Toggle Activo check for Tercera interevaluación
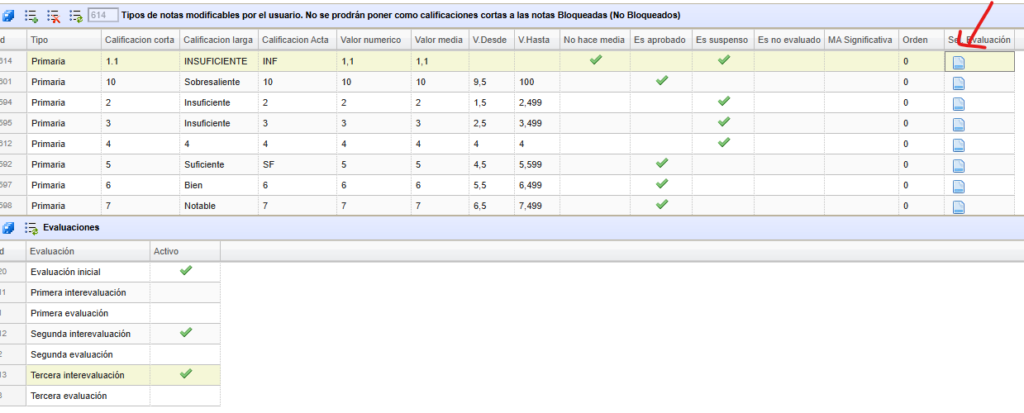This screenshot has height=413, width=1024. 185,374
